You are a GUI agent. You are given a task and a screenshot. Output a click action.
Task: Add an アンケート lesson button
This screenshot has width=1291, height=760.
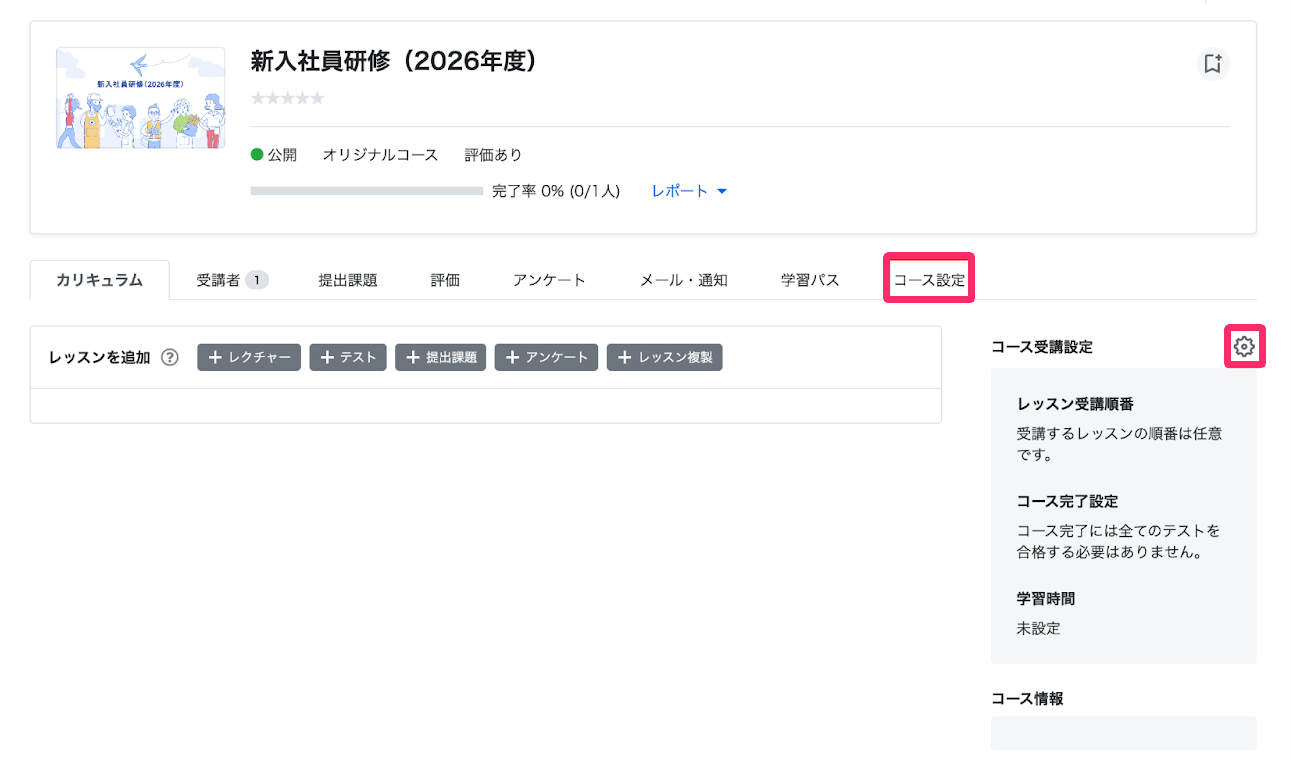pyautogui.click(x=547, y=357)
